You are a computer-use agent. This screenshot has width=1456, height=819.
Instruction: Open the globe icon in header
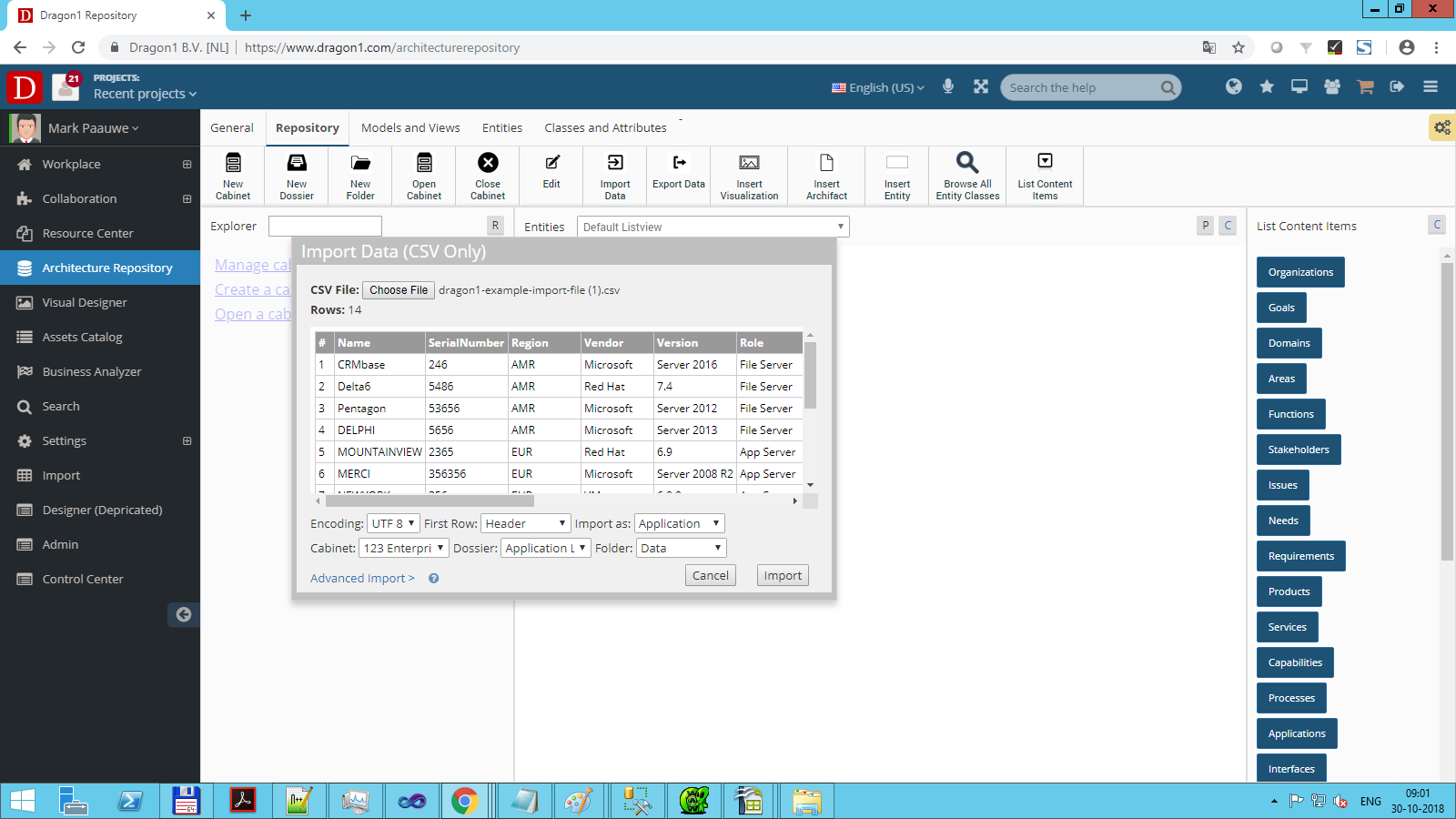pos(1234,86)
